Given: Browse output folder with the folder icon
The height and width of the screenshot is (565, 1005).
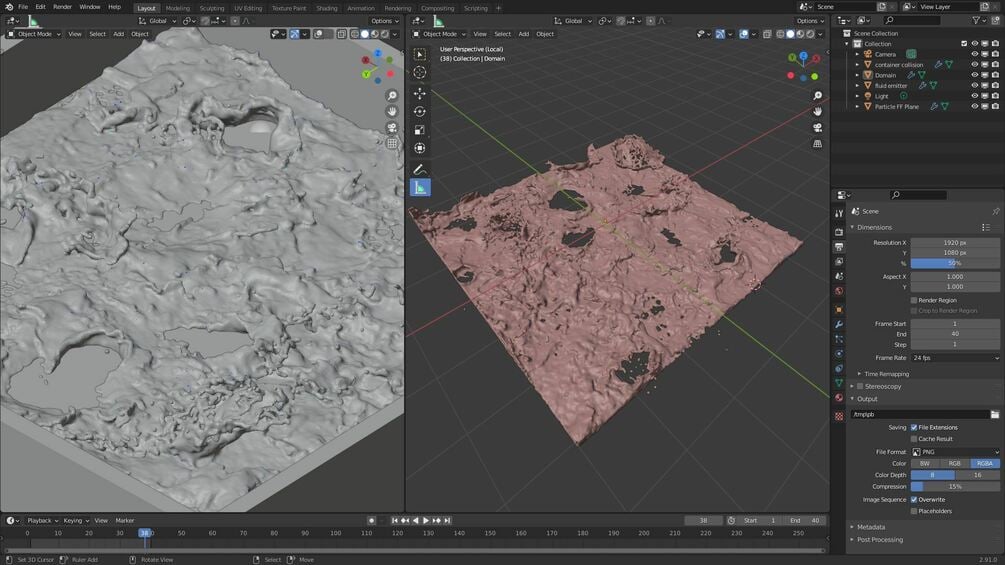Looking at the screenshot, I should 995,414.
